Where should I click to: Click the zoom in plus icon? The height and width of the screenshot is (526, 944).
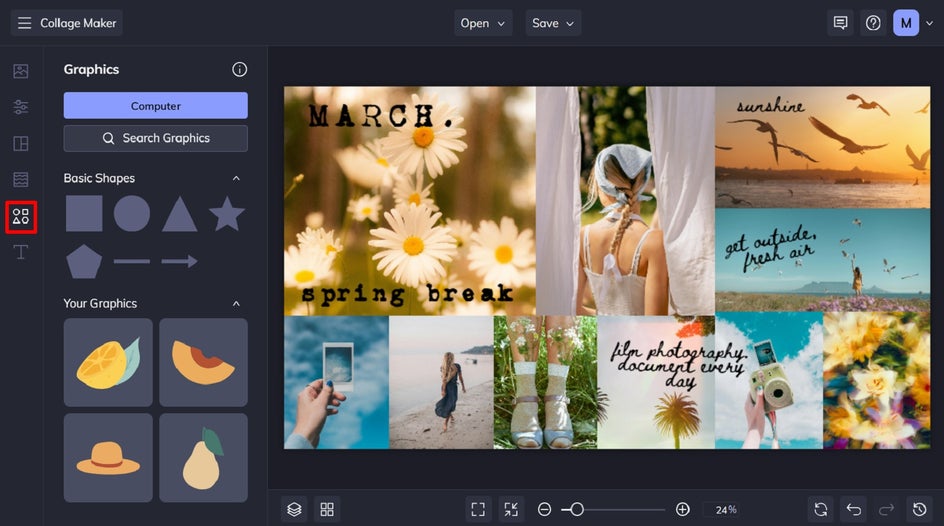click(x=683, y=510)
